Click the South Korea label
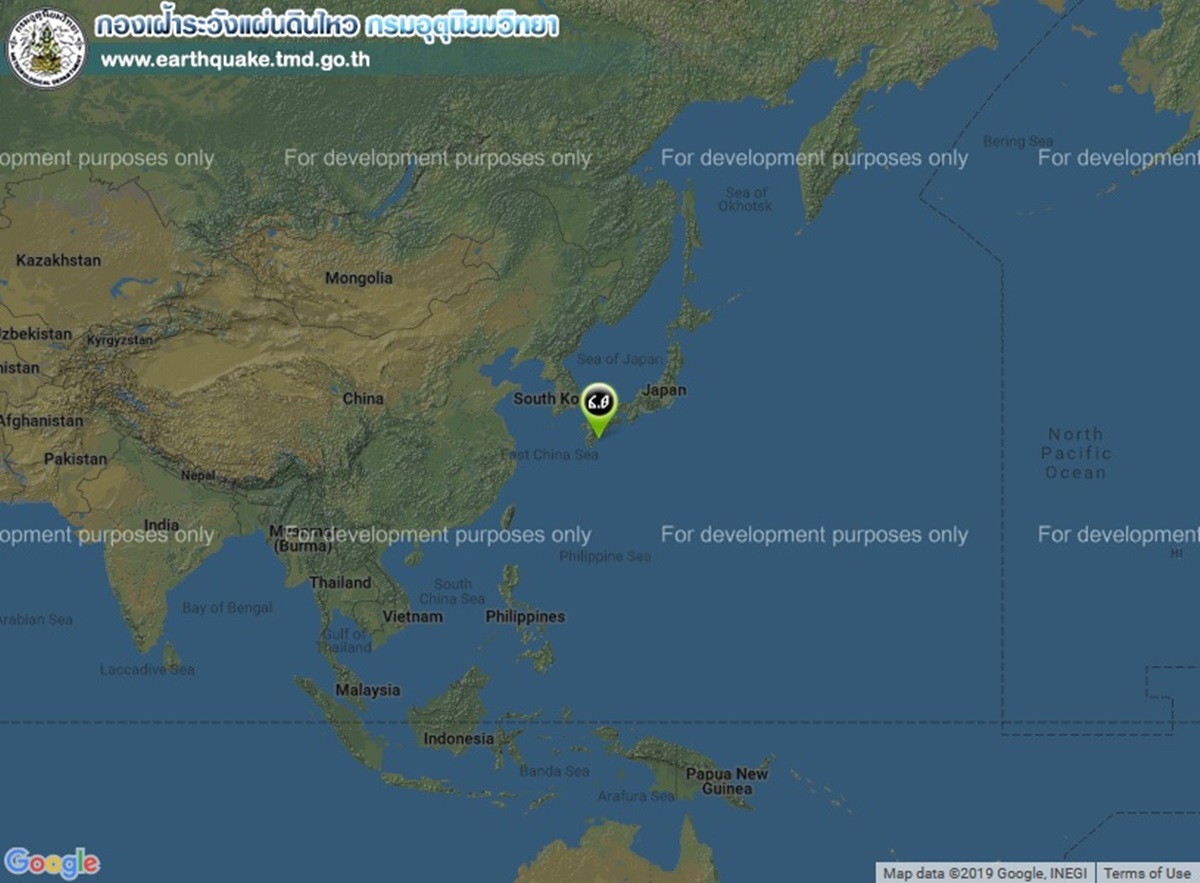This screenshot has width=1200, height=883. [x=547, y=398]
